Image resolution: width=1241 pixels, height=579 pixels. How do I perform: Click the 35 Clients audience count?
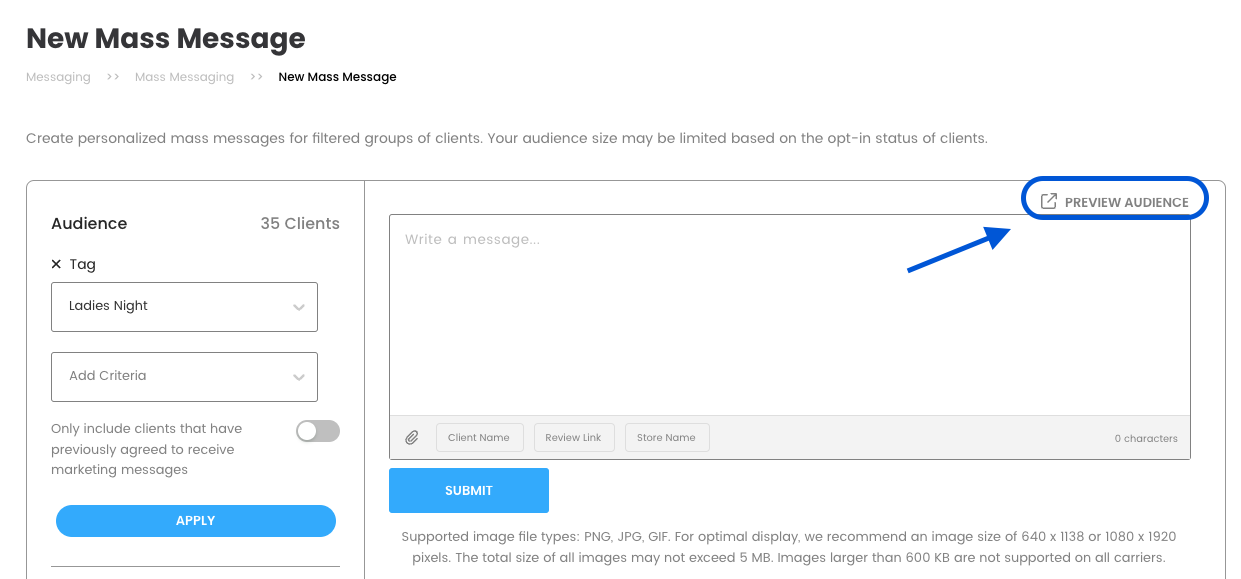click(x=300, y=224)
